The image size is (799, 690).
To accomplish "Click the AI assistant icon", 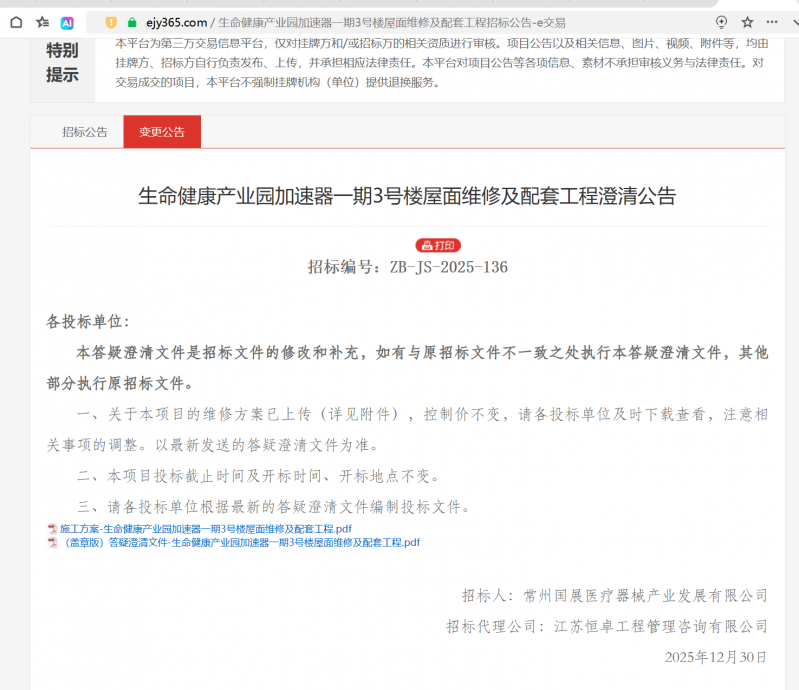I will [68, 22].
